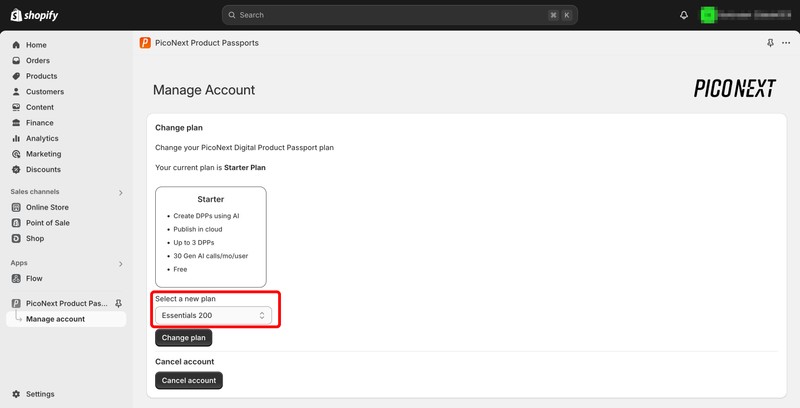Expand the Apps section chevron

pyautogui.click(x=121, y=264)
